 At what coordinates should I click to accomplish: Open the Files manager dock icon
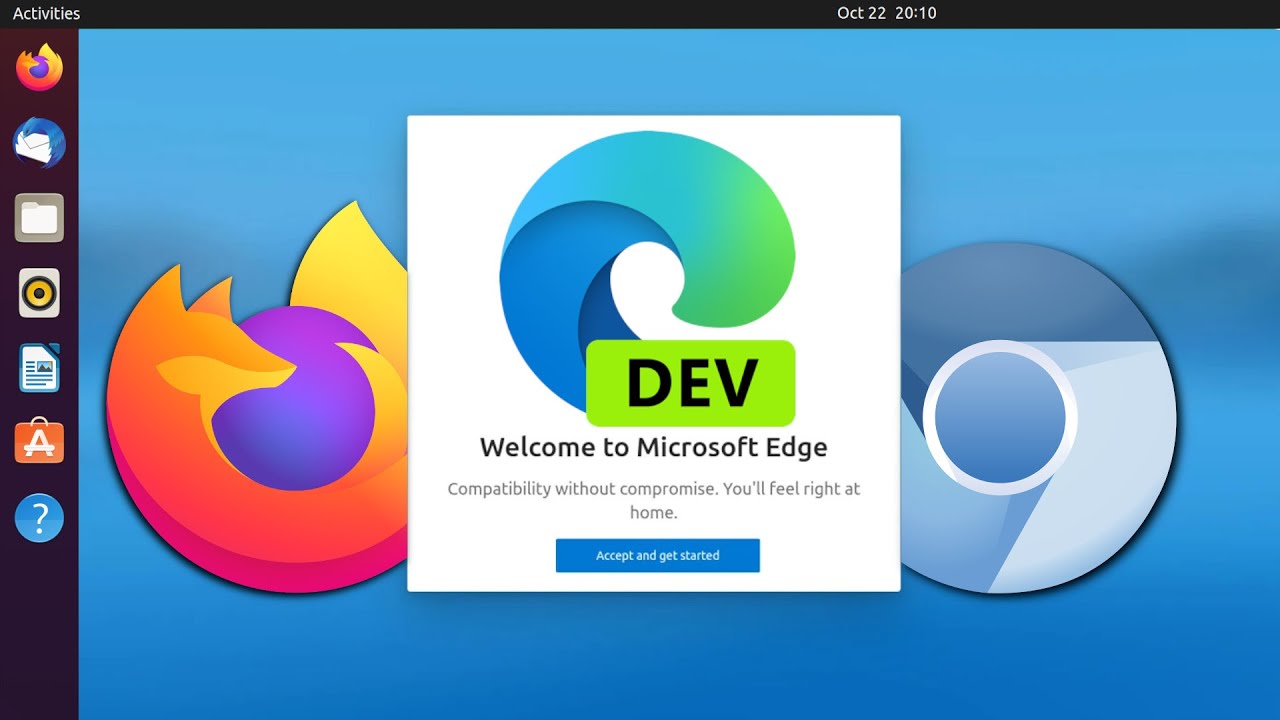(x=39, y=218)
